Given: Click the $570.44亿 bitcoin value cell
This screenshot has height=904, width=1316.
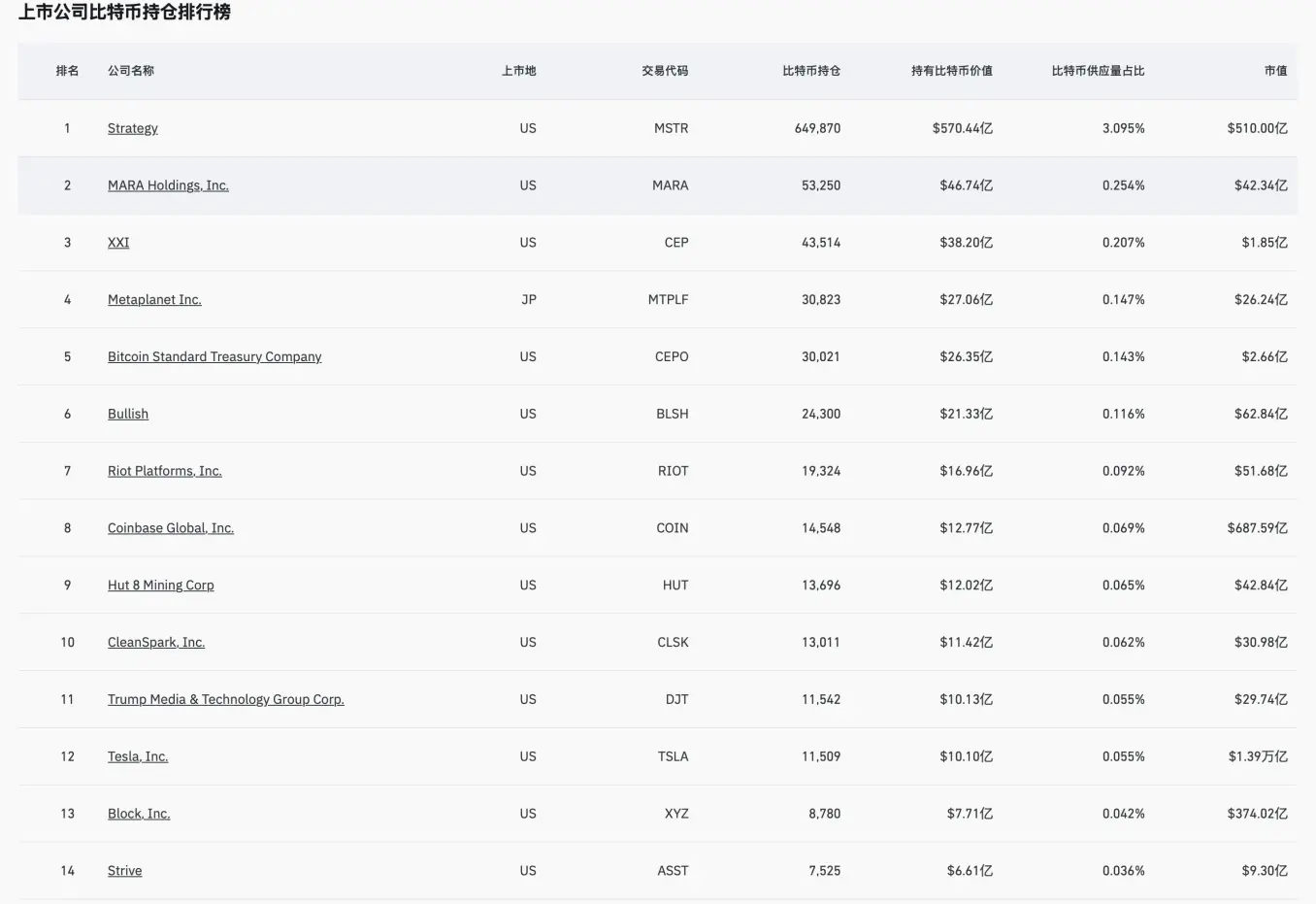Looking at the screenshot, I should pos(963,128).
